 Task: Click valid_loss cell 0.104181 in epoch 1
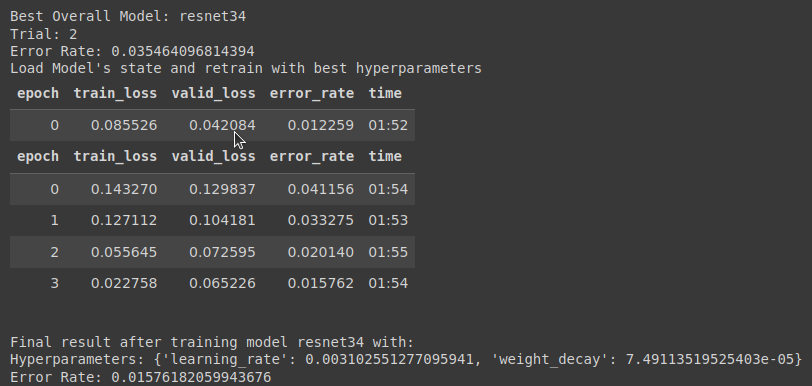(222, 220)
